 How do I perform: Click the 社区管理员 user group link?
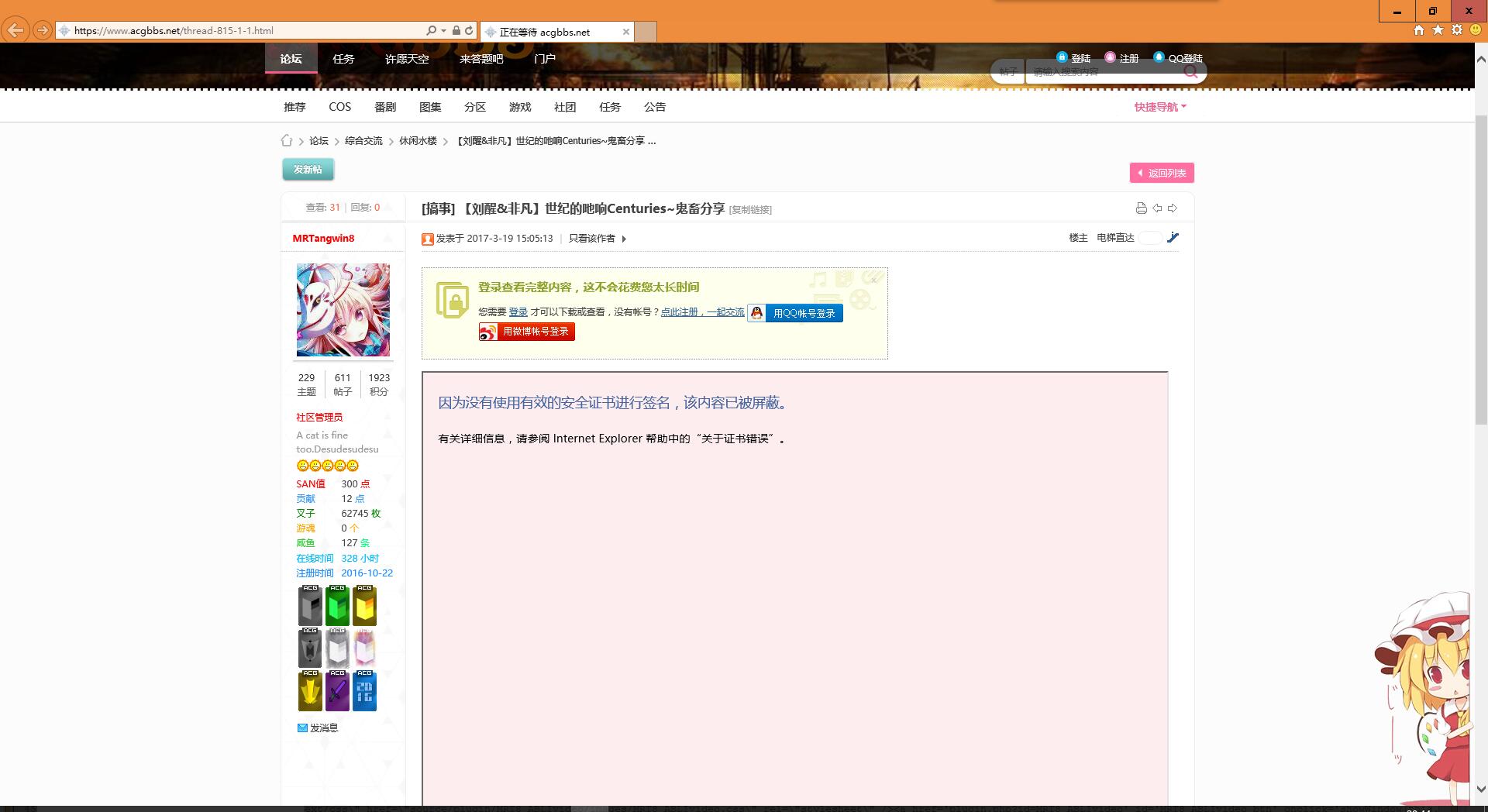[319, 417]
